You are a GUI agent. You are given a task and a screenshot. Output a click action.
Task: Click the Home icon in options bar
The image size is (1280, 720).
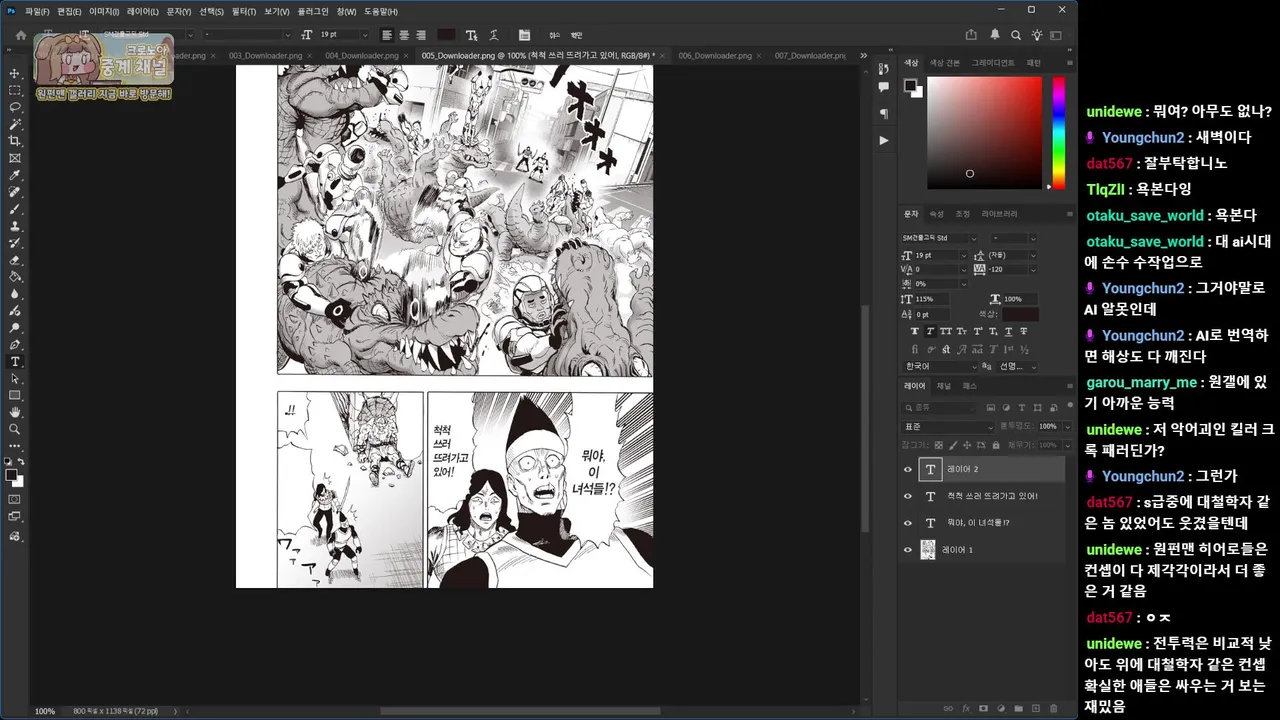tap(20, 35)
